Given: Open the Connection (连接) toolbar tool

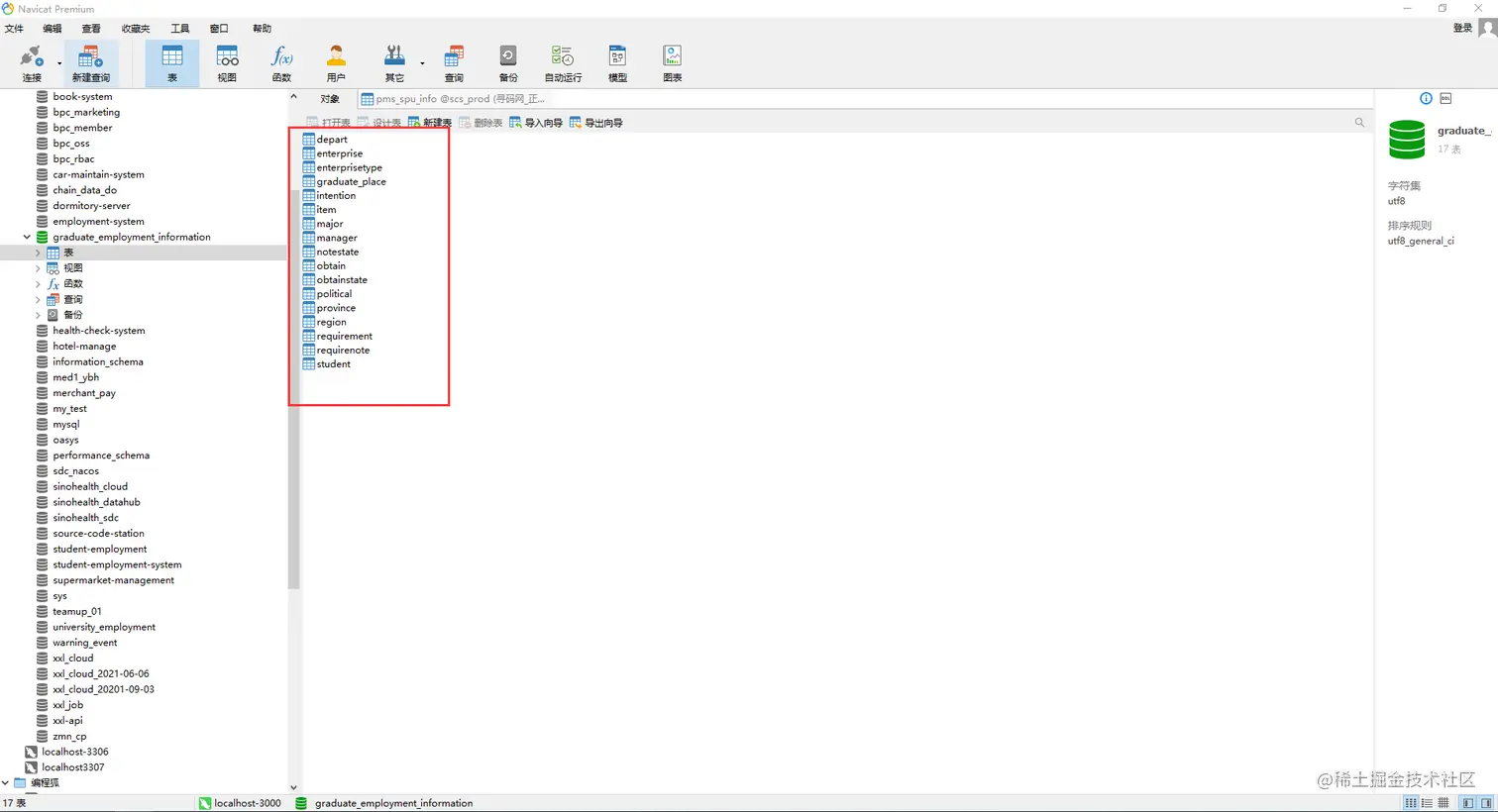Looking at the screenshot, I should 32,62.
